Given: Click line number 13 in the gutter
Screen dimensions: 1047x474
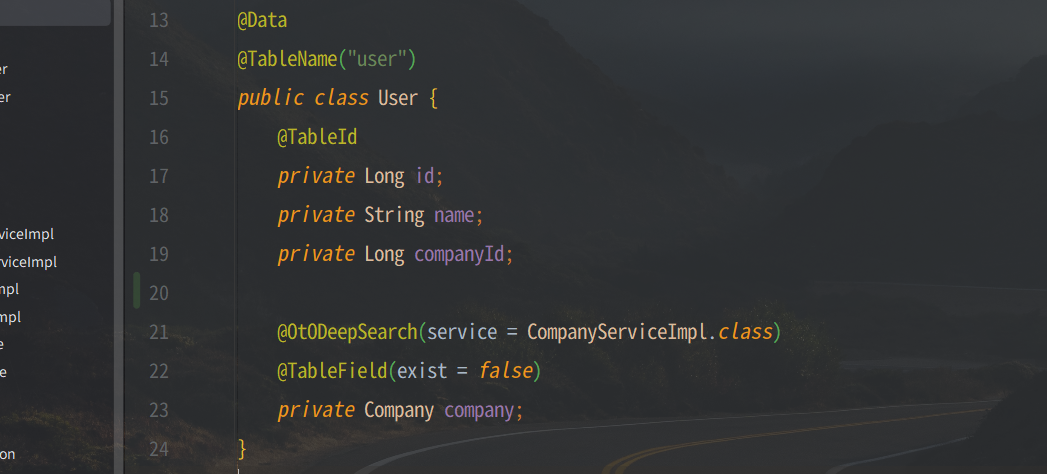Looking at the screenshot, I should point(159,21).
